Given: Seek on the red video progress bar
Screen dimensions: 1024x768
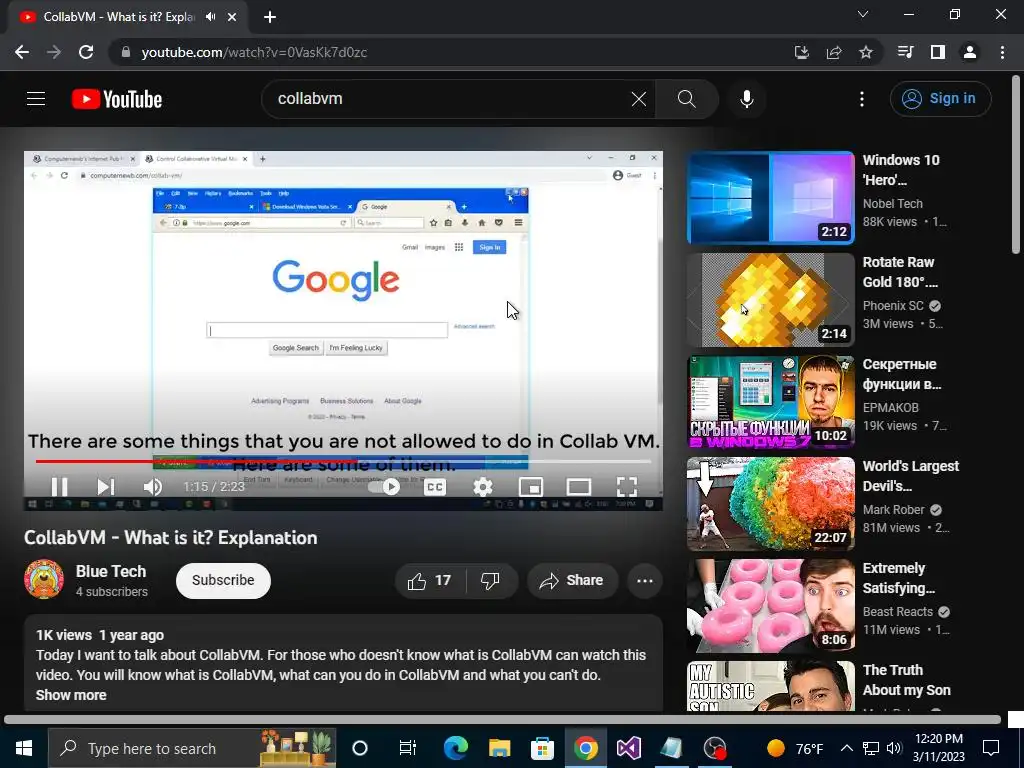Looking at the screenshot, I should tap(343, 461).
